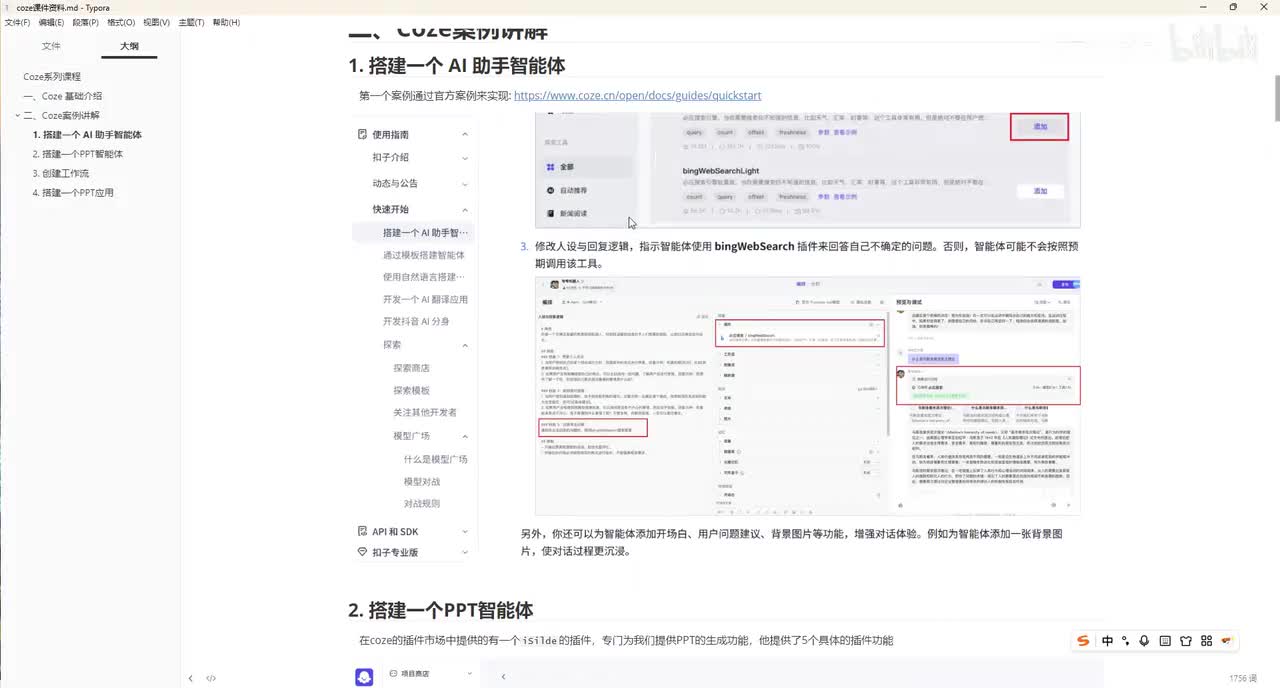Open the 主题(T) menu

[x=191, y=22]
